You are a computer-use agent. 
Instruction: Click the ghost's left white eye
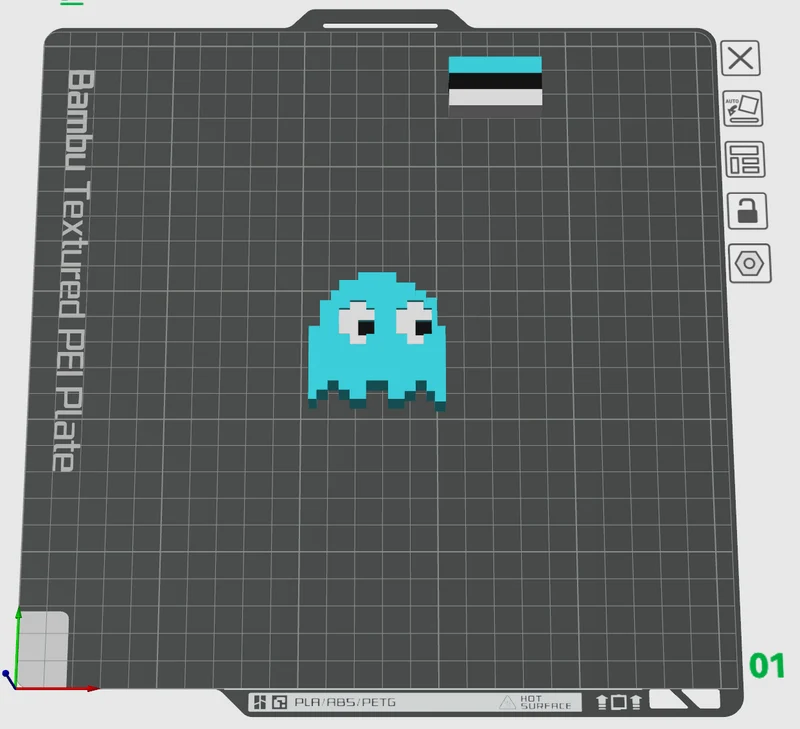pyautogui.click(x=357, y=322)
